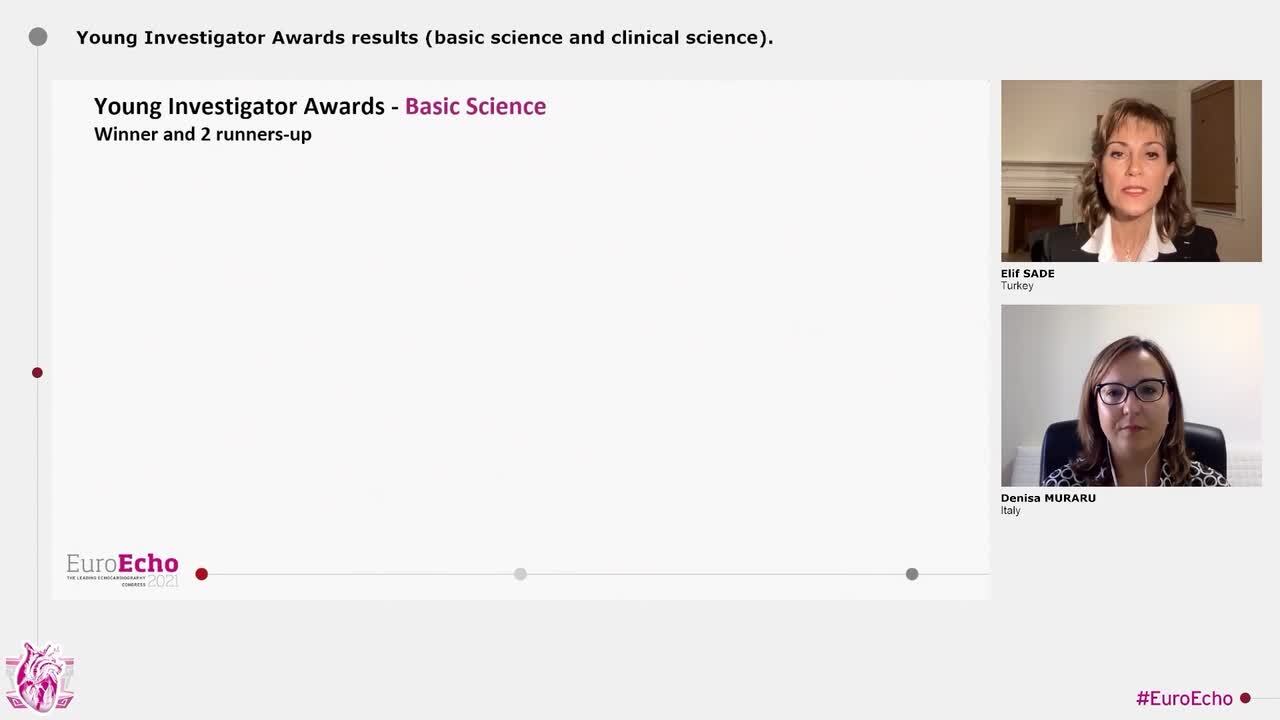Click the Elif SADE name label
This screenshot has width=1280, height=720.
(x=1028, y=273)
